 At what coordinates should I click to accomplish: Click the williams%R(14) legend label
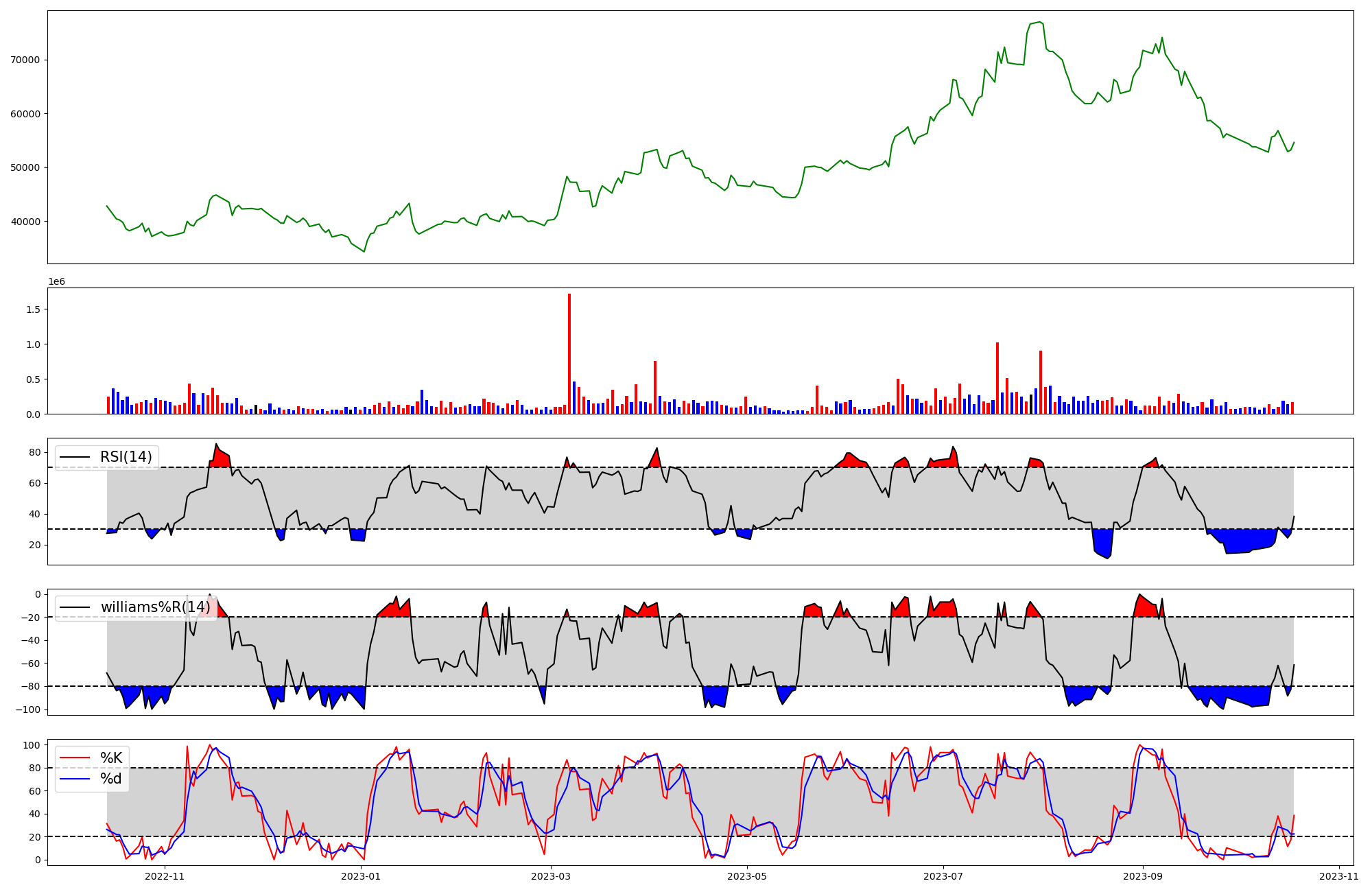(x=155, y=607)
